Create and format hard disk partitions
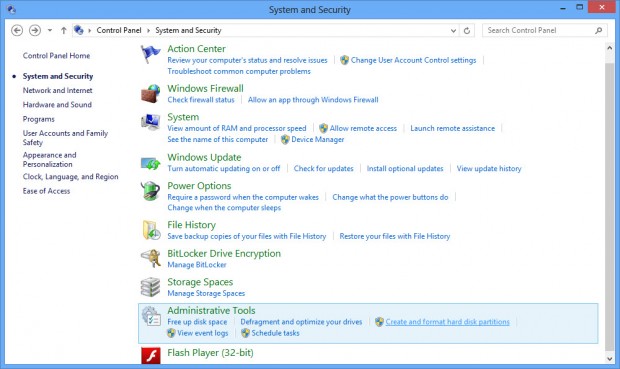The image size is (620, 369). pyautogui.click(x=447, y=322)
